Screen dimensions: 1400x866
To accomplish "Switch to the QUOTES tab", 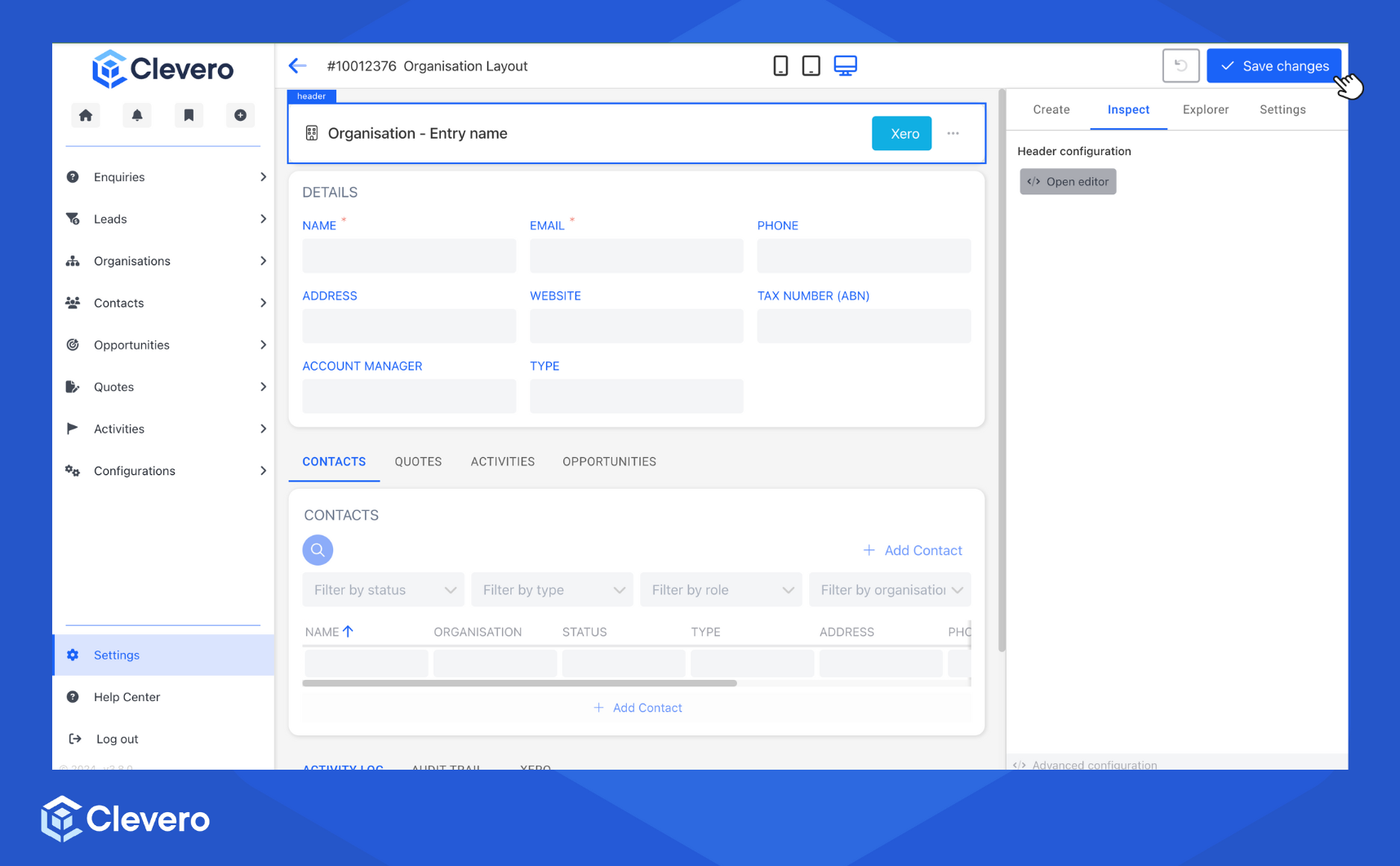I will coord(418,462).
